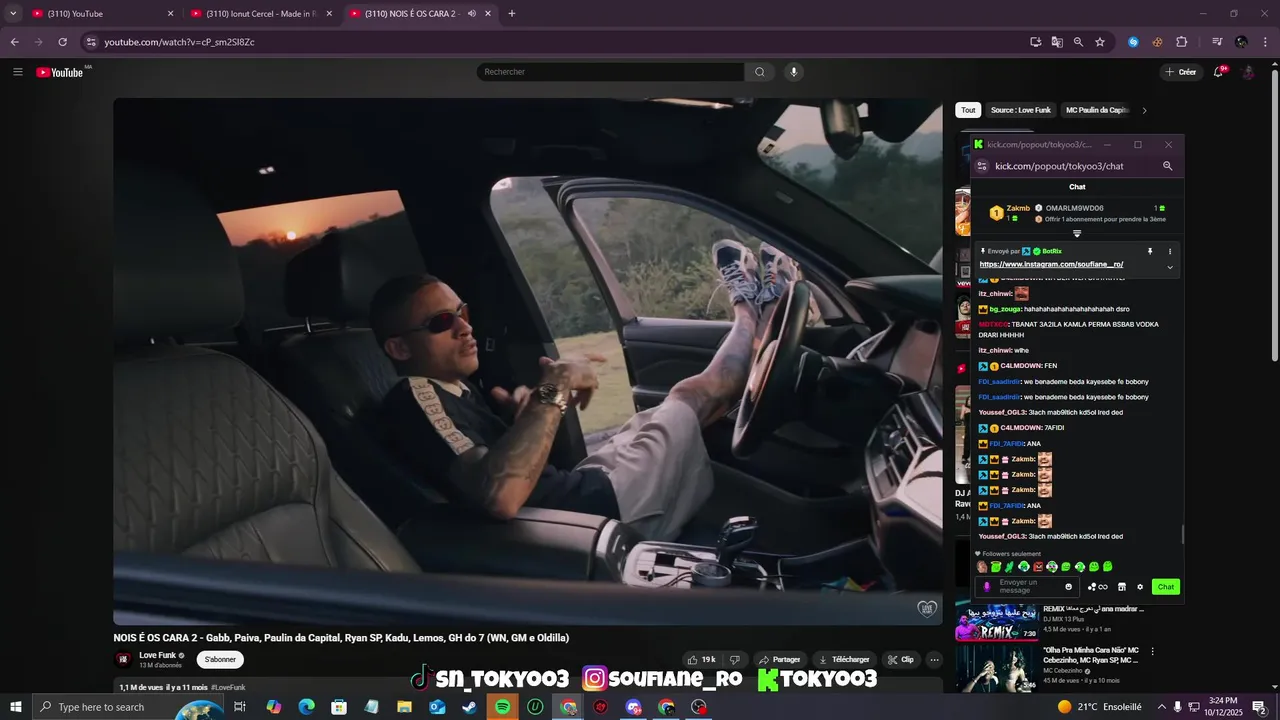Click the zoom magnifier icon in address bar

pyautogui.click(x=1078, y=42)
